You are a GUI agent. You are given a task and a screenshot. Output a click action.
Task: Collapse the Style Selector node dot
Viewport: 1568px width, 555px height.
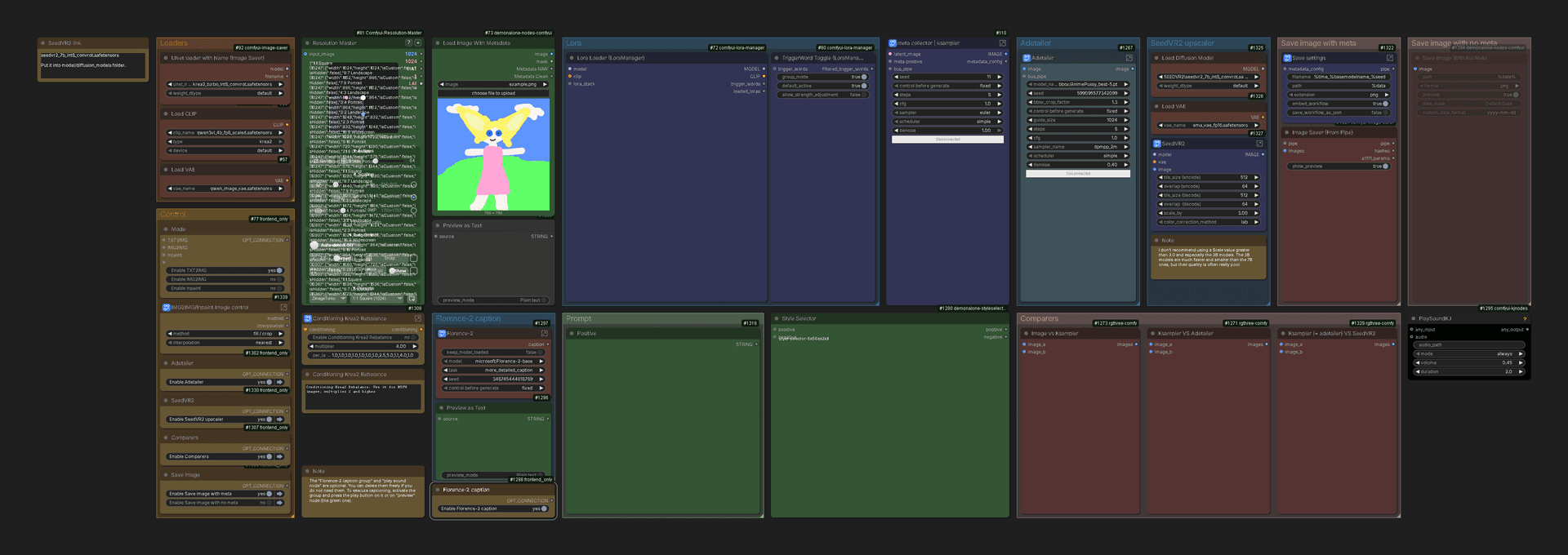point(777,319)
